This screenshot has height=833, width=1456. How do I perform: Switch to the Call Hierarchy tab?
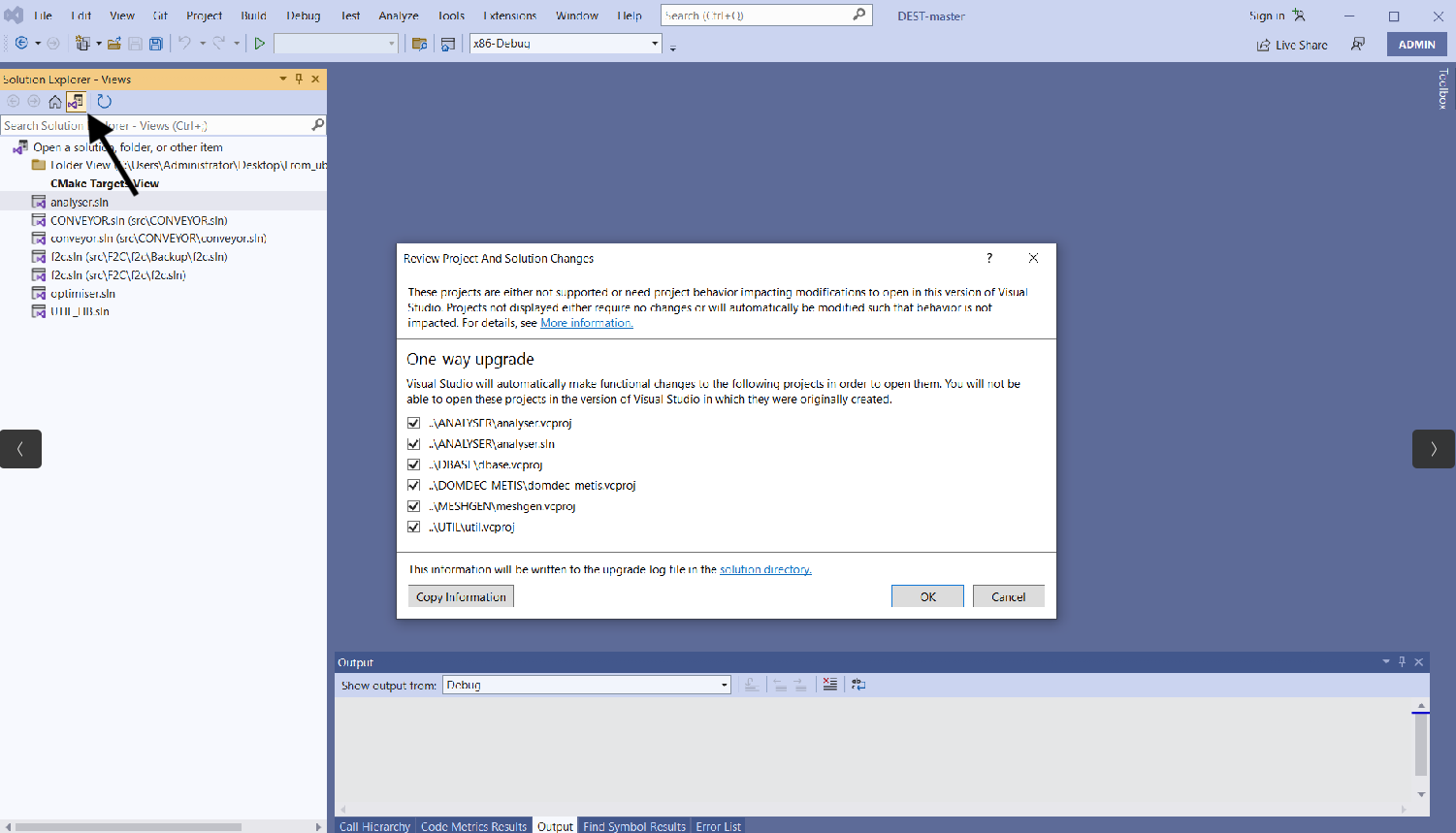[374, 826]
